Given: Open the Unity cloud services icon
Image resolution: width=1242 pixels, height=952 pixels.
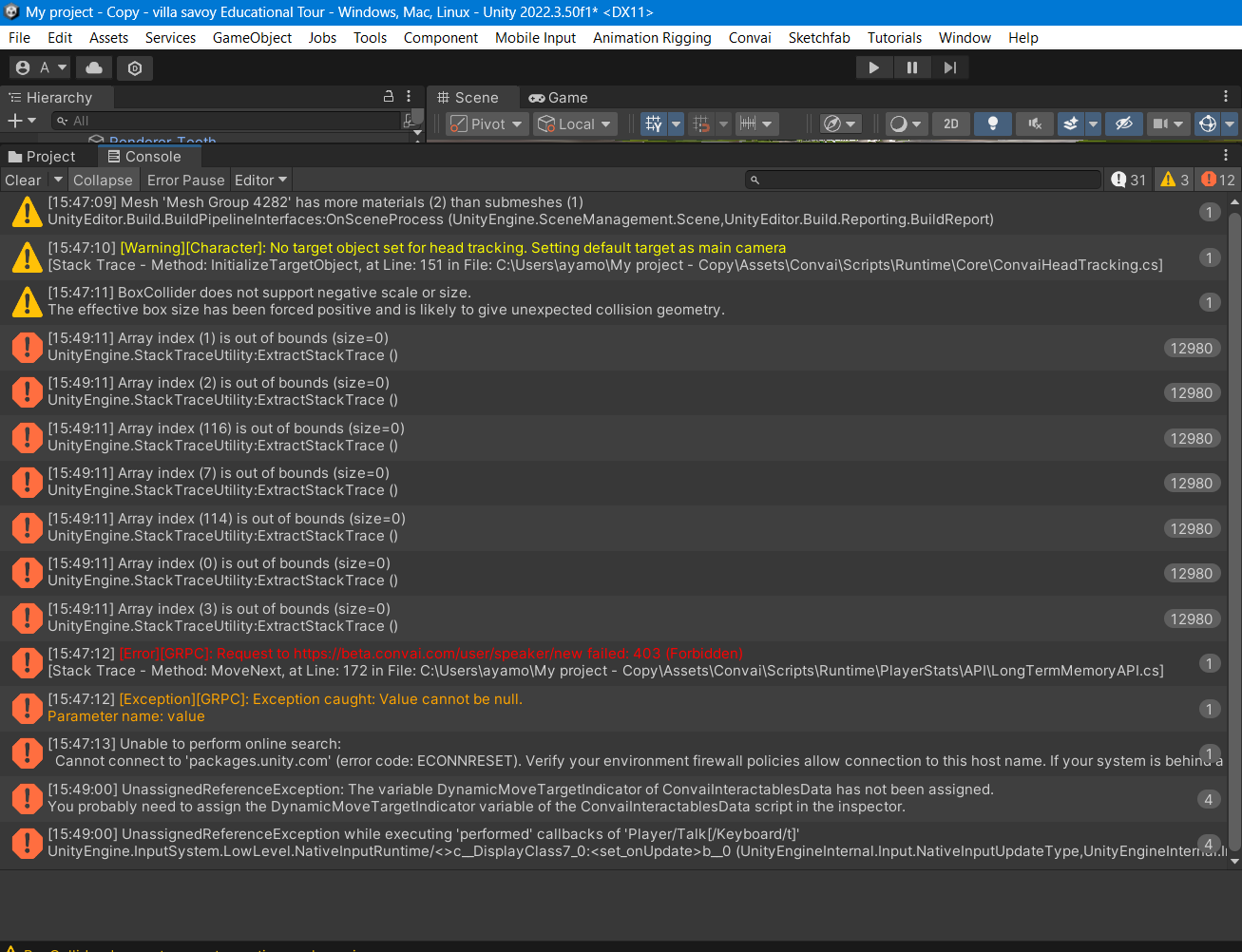Looking at the screenshot, I should coord(94,67).
